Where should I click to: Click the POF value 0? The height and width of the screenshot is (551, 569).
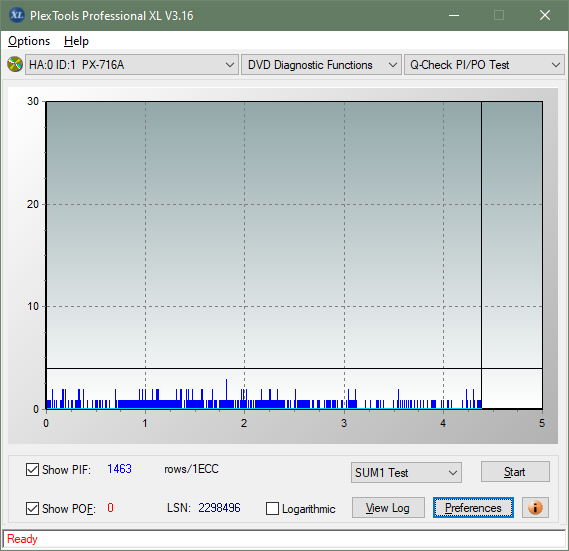pos(110,507)
